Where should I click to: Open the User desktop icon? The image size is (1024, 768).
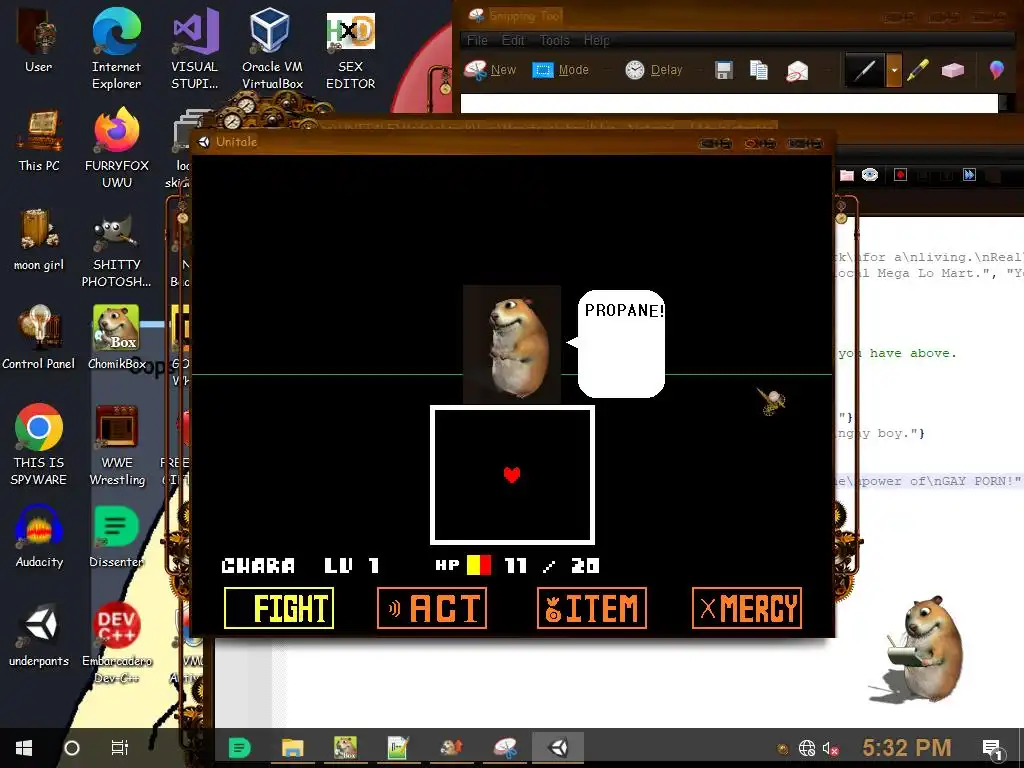tap(39, 42)
